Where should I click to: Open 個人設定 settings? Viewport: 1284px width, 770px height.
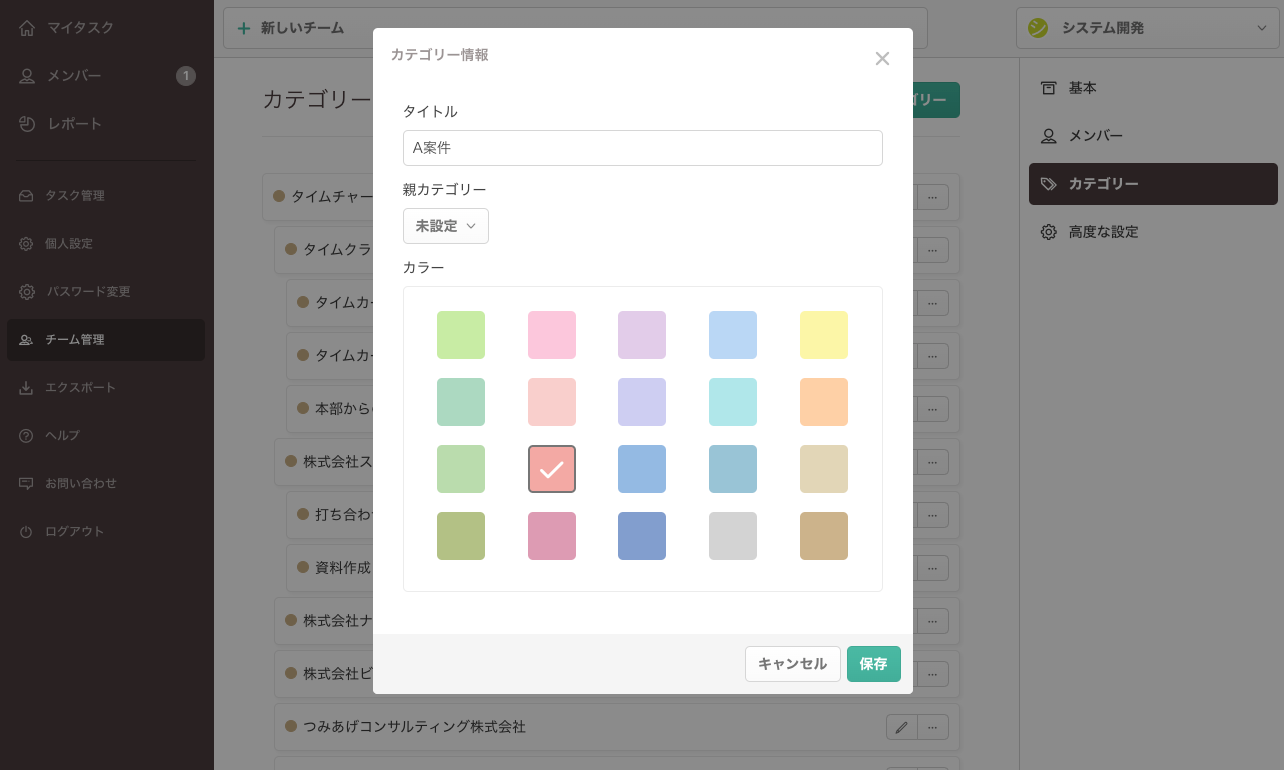pos(70,243)
